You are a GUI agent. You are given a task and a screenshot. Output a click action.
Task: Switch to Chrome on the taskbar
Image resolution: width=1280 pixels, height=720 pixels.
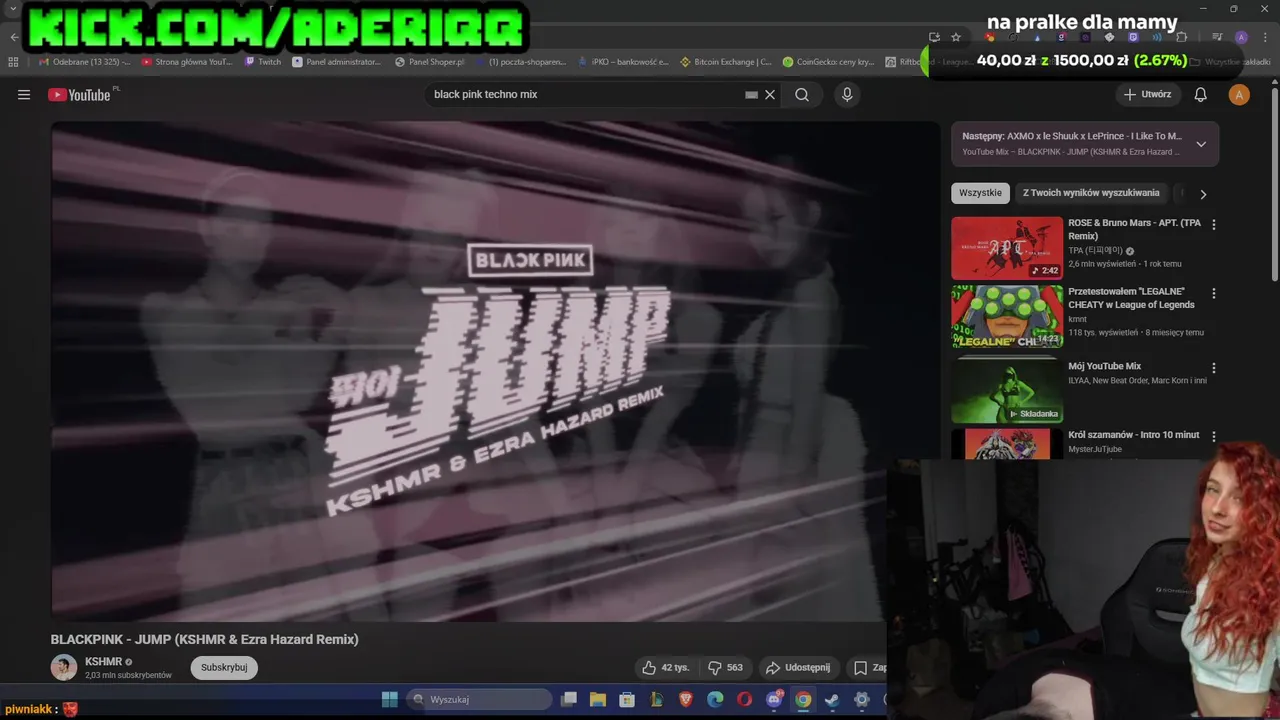click(803, 699)
